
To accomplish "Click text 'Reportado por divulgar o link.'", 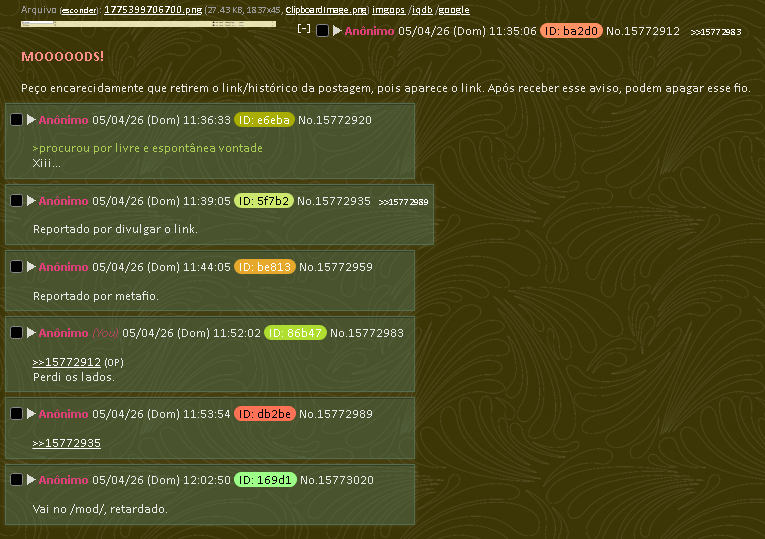I will click(115, 229).
